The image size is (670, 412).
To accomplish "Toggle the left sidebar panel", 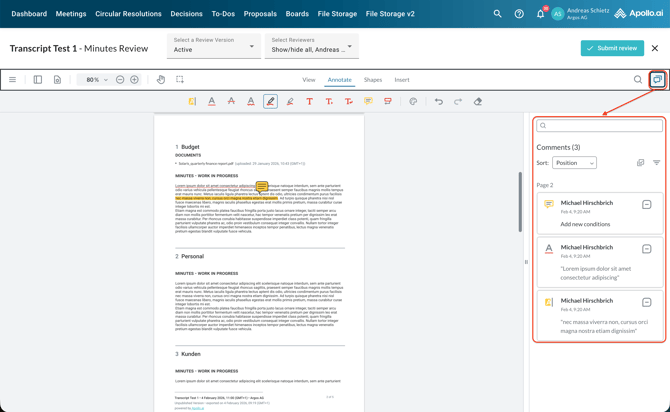I will pos(38,80).
